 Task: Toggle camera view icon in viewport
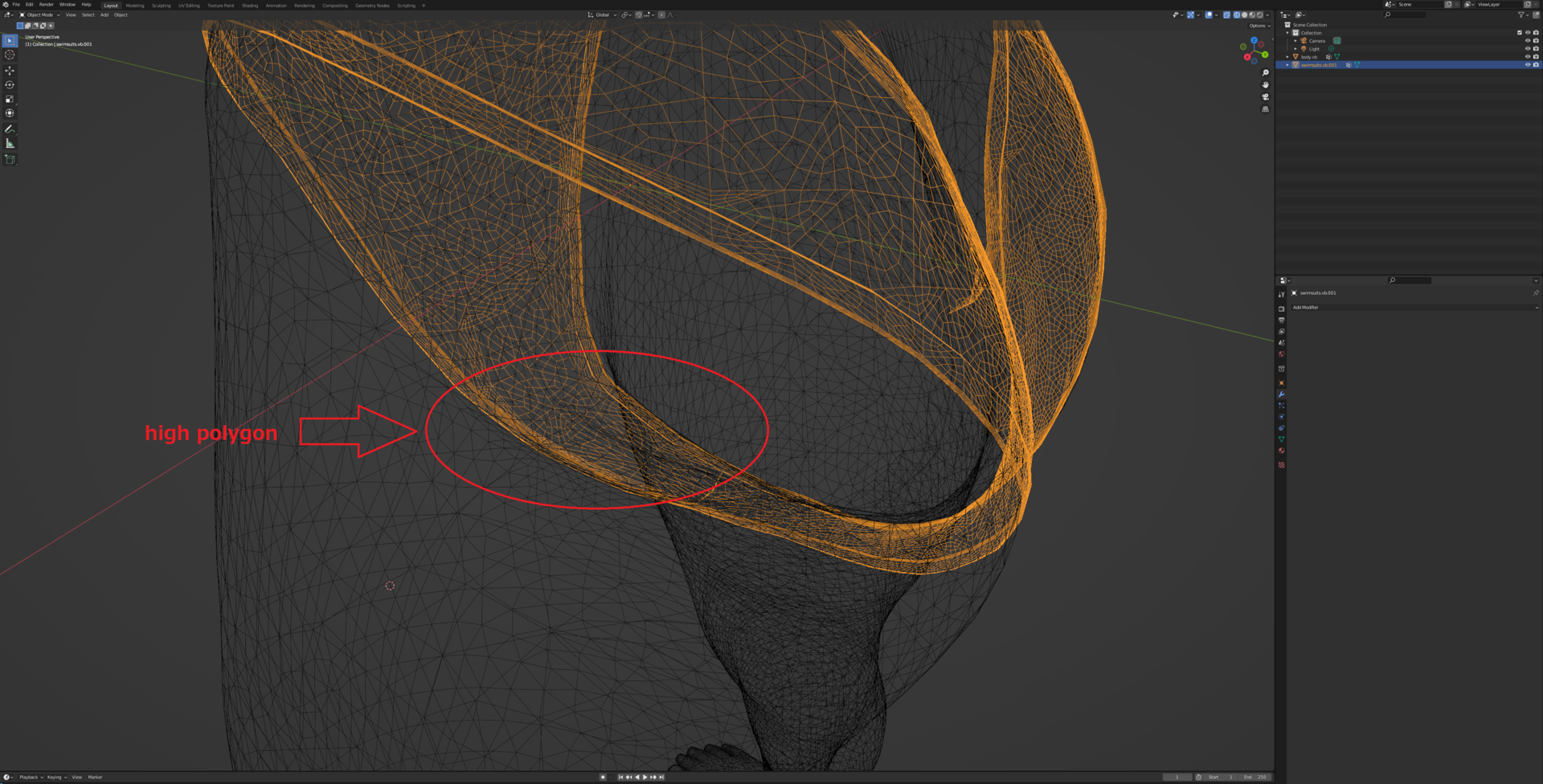[x=1266, y=97]
